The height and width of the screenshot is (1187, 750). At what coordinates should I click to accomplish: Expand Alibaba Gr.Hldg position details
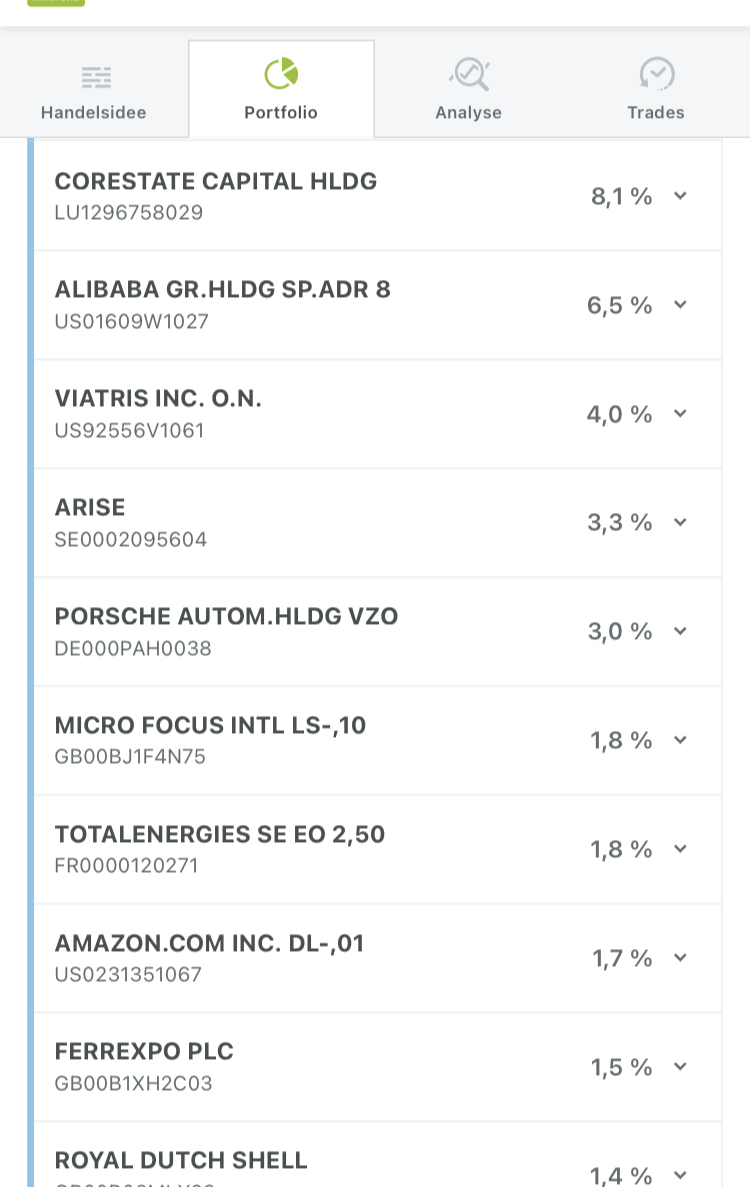tap(680, 305)
